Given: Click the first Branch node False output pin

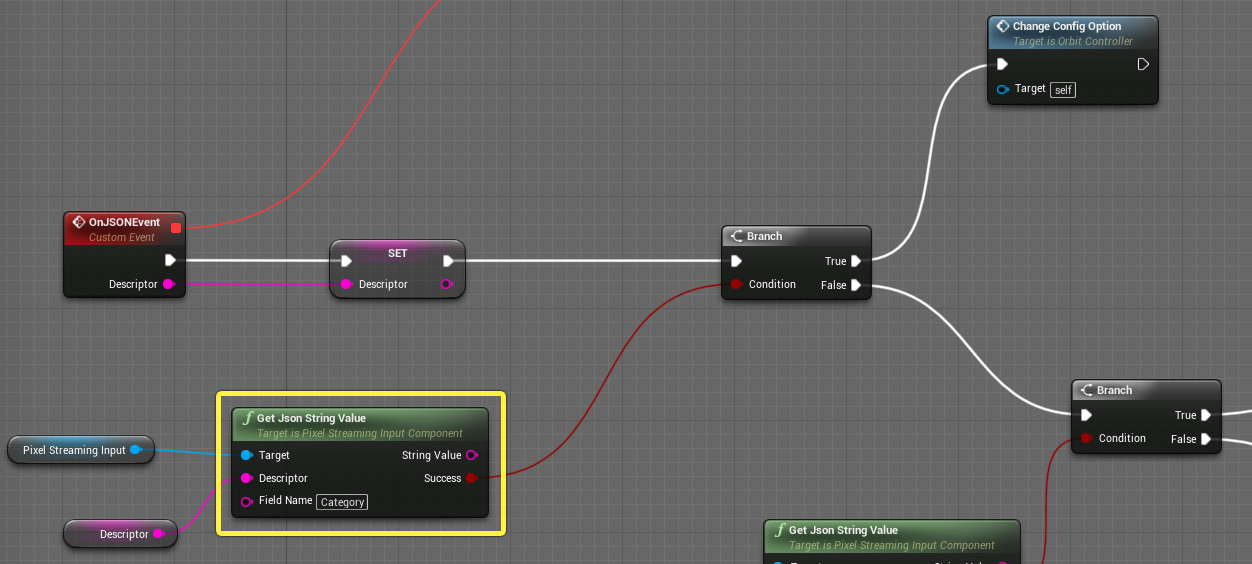Looking at the screenshot, I should pyautogui.click(x=856, y=285).
